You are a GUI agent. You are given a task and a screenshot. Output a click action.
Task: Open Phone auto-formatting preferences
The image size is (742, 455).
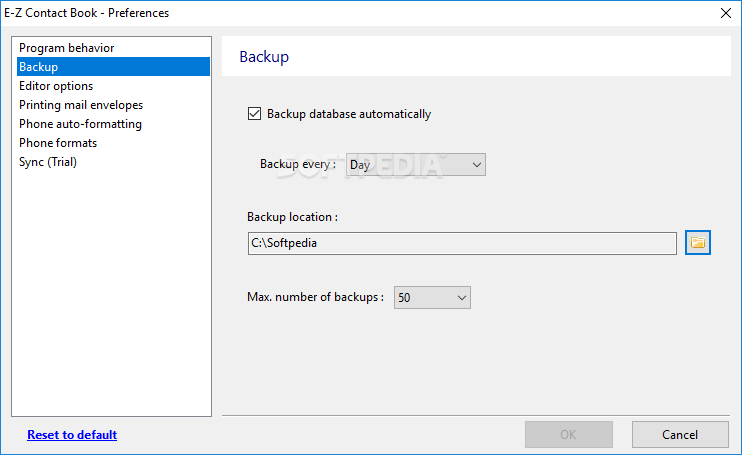pyautogui.click(x=113, y=123)
